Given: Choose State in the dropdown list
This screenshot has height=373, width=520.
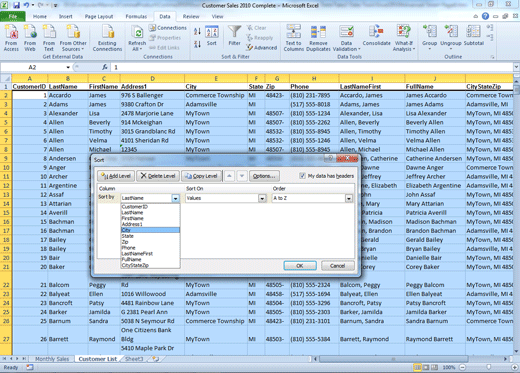Looking at the screenshot, I should tap(150, 236).
